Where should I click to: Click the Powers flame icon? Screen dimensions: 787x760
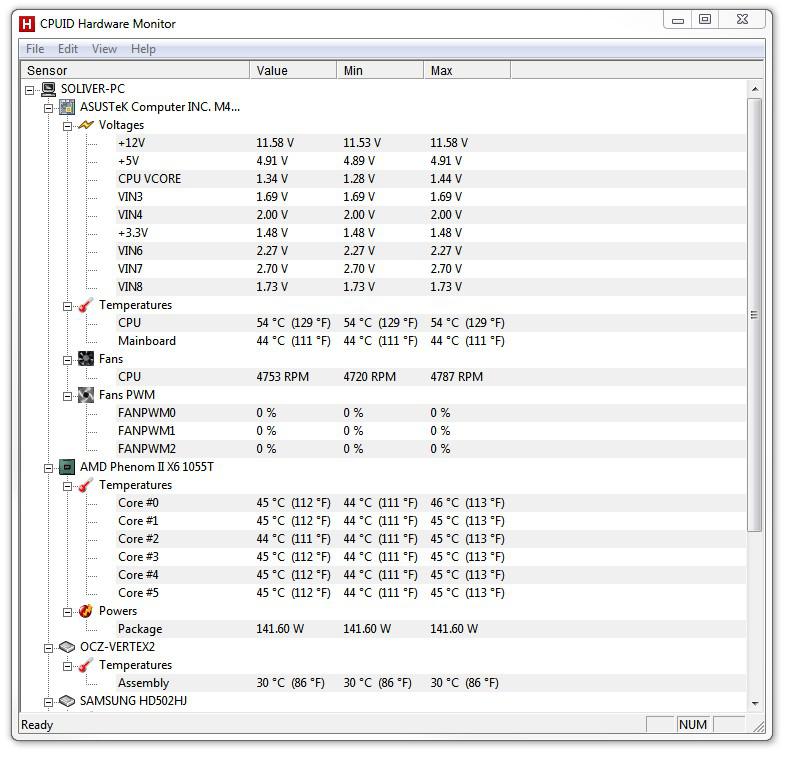coord(86,611)
